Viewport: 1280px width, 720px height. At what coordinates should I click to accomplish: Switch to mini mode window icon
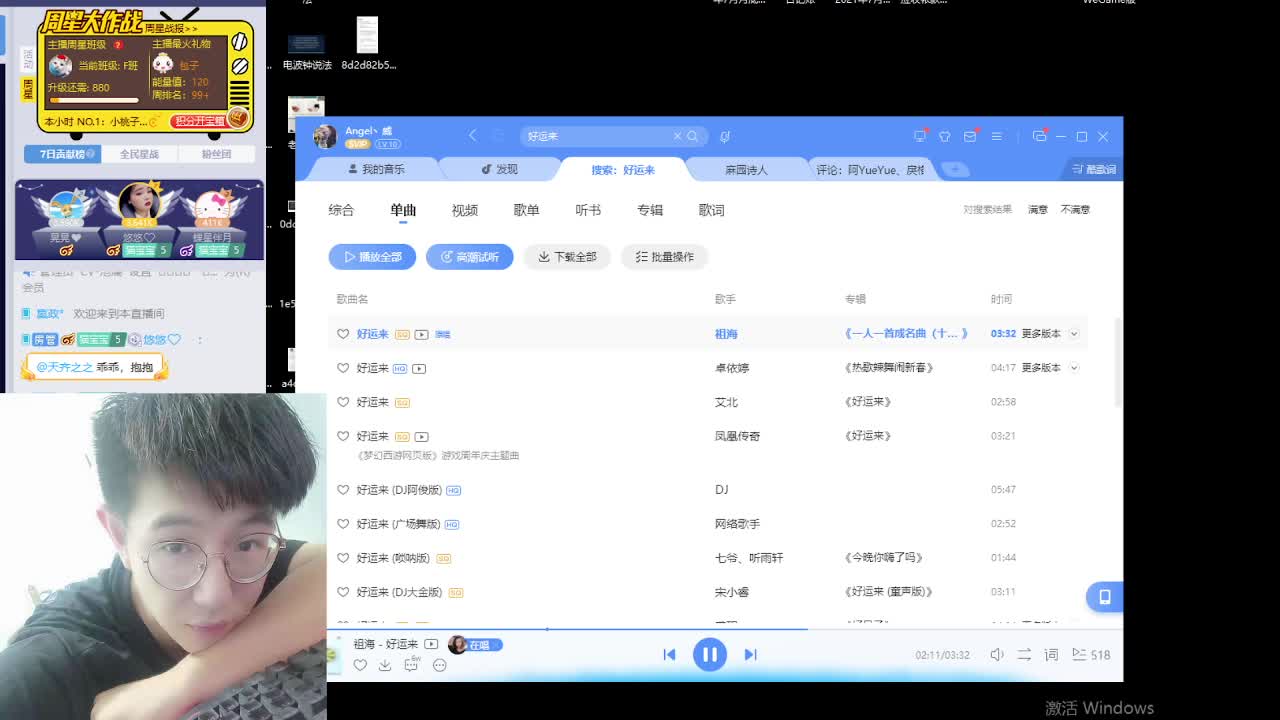(1040, 136)
